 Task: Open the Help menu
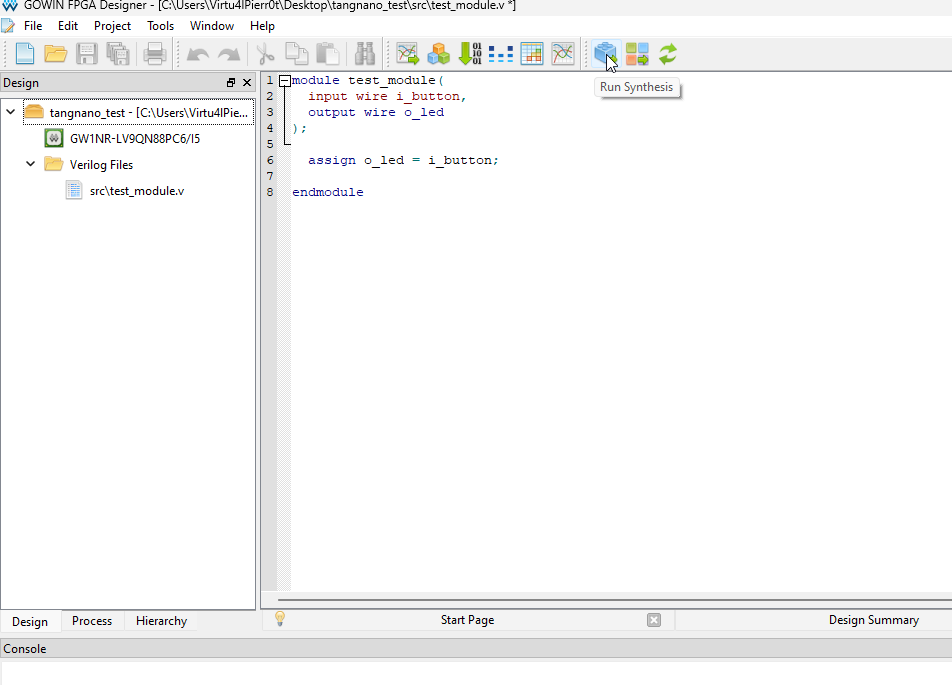tap(262, 26)
